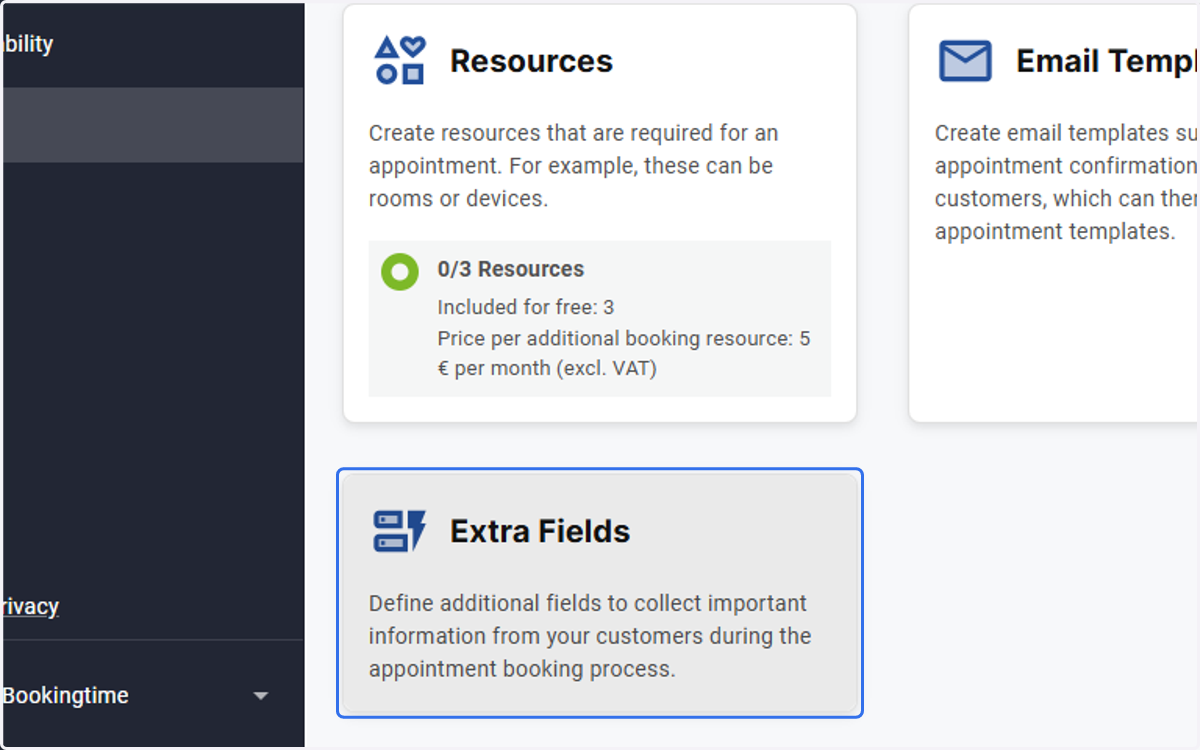Click the Resources card description text

point(573,166)
